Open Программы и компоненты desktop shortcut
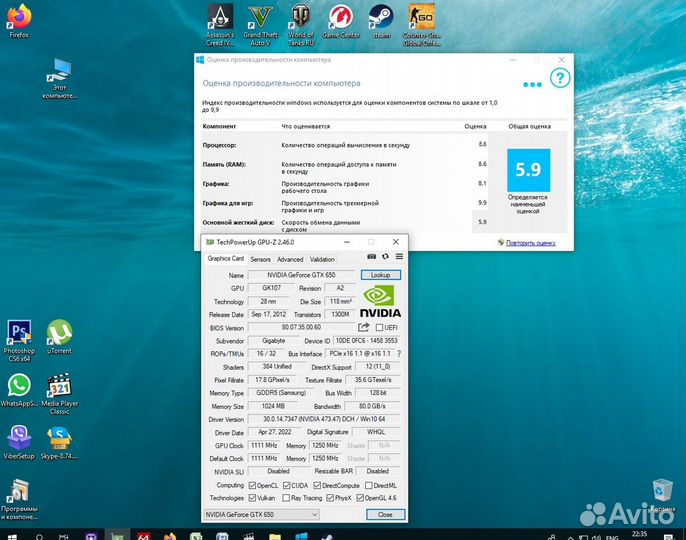This screenshot has width=686, height=540. coord(19,500)
